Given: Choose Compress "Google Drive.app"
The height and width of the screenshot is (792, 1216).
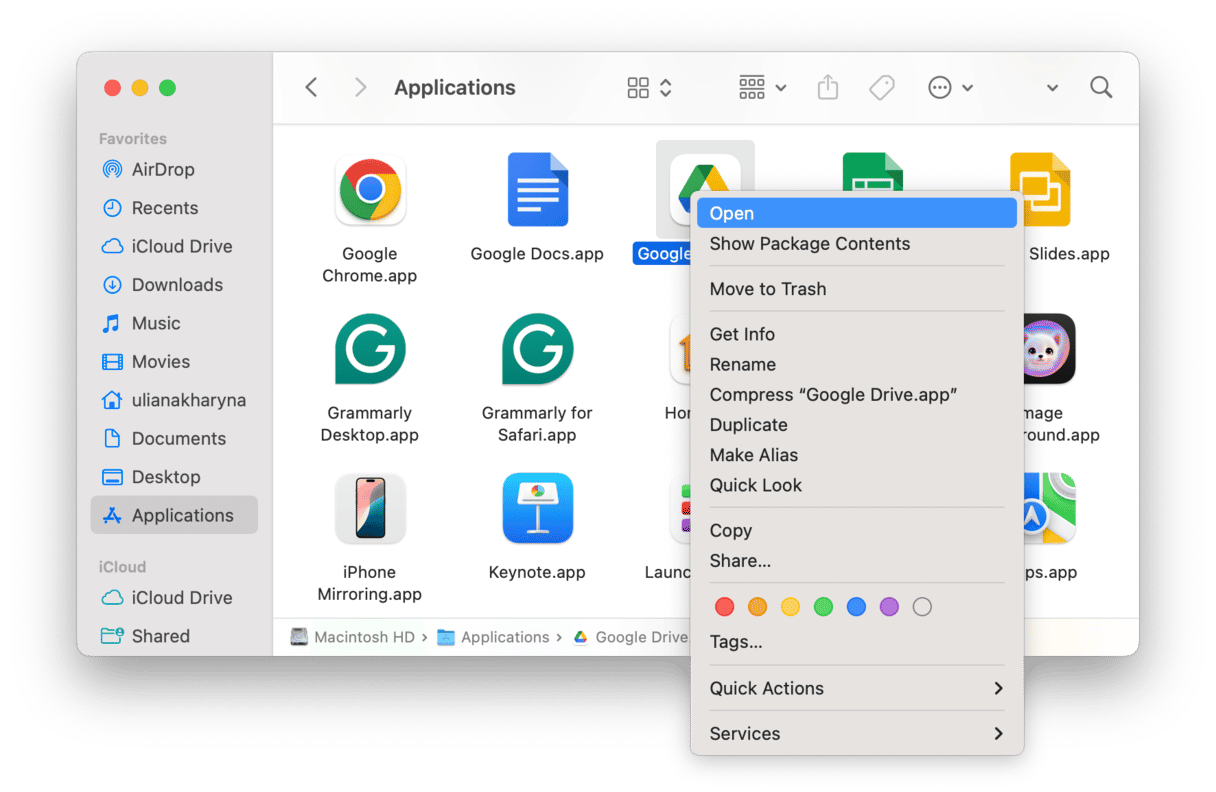Looking at the screenshot, I should 857,395.
